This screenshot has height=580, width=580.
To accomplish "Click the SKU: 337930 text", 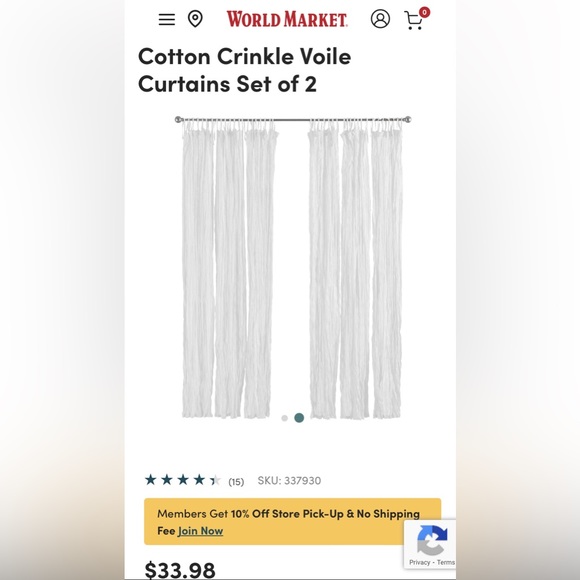I will (x=289, y=480).
